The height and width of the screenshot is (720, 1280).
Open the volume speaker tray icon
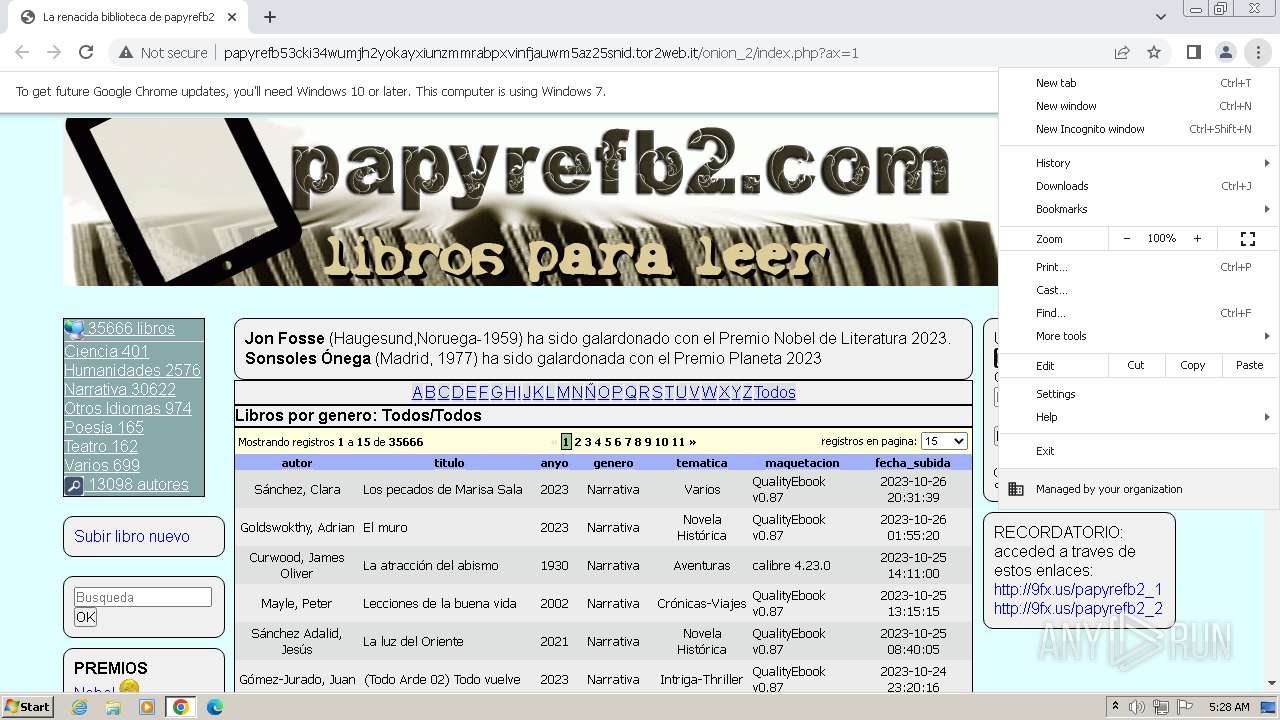(1138, 707)
